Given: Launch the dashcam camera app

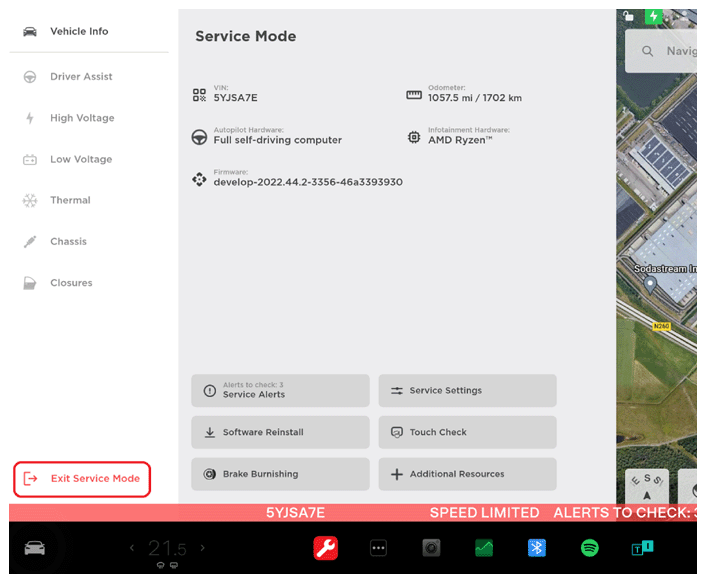Looking at the screenshot, I should 431,548.
